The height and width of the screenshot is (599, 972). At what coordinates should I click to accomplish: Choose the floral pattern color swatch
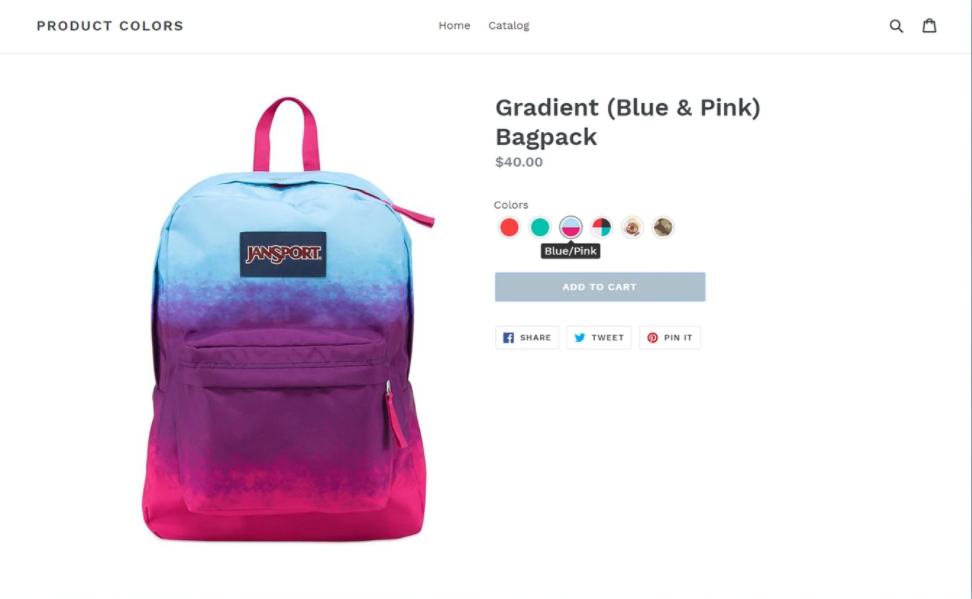632,228
